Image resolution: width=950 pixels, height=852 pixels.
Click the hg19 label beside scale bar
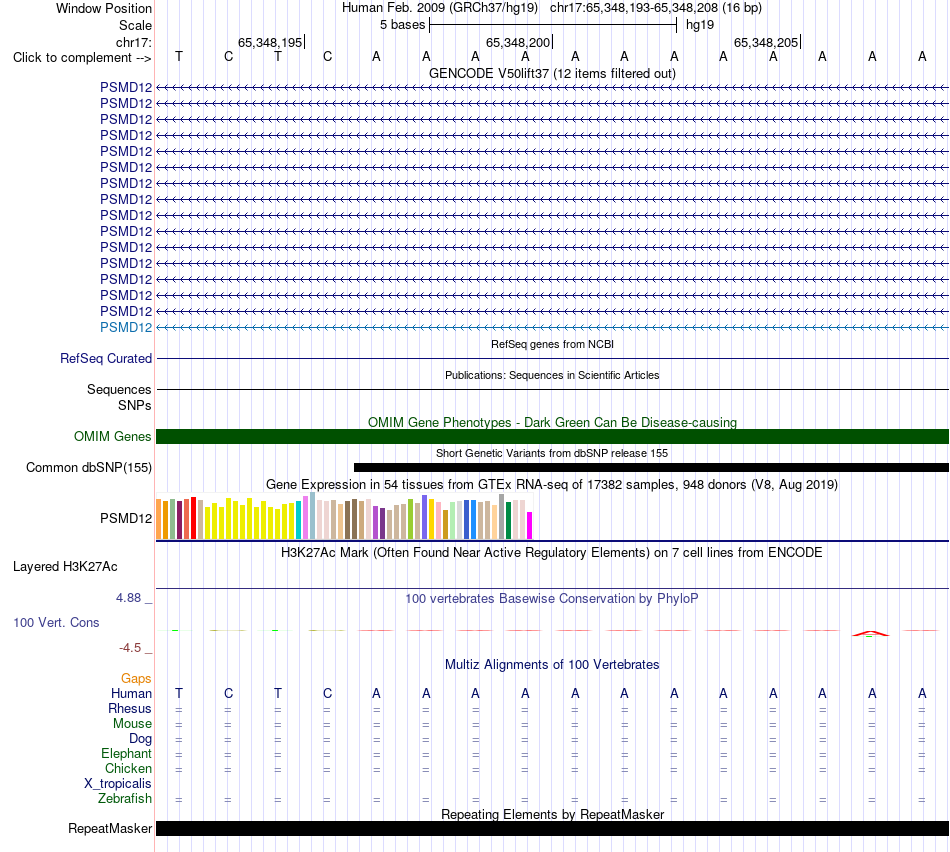pos(700,25)
